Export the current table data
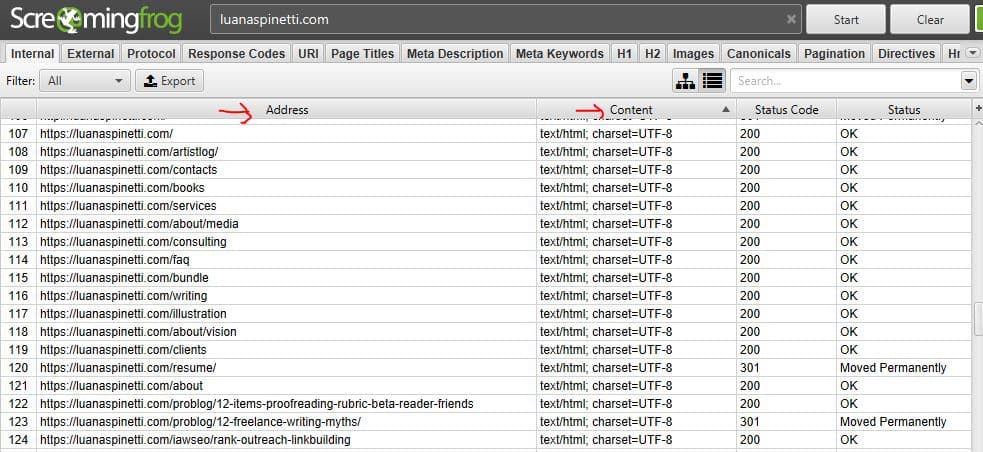Viewport: 983px width, 452px height. coord(169,81)
